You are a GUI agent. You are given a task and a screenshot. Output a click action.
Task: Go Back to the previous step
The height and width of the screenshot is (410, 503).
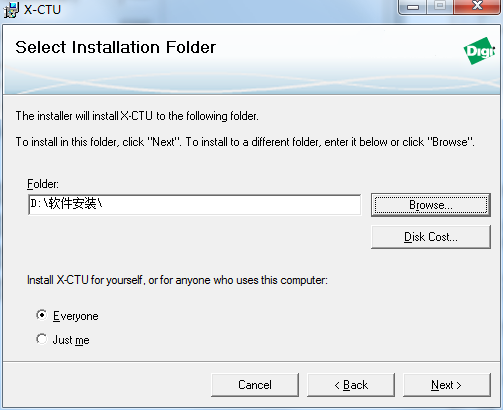(351, 385)
